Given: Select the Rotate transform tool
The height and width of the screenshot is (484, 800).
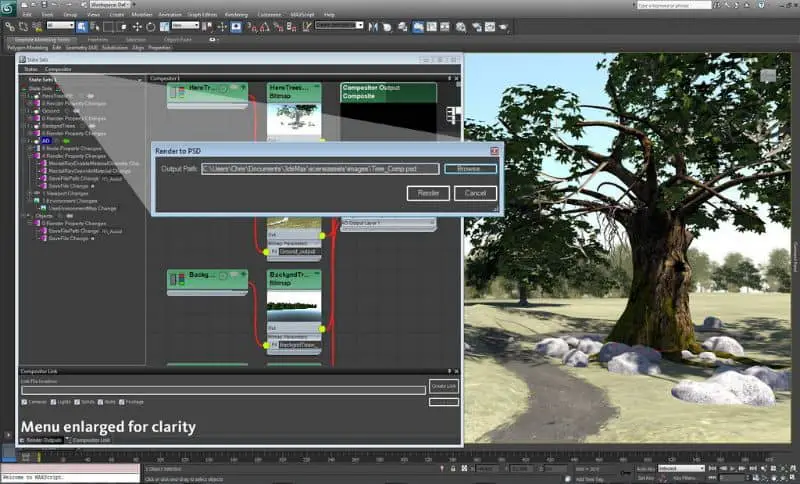Looking at the screenshot, I should [149, 26].
